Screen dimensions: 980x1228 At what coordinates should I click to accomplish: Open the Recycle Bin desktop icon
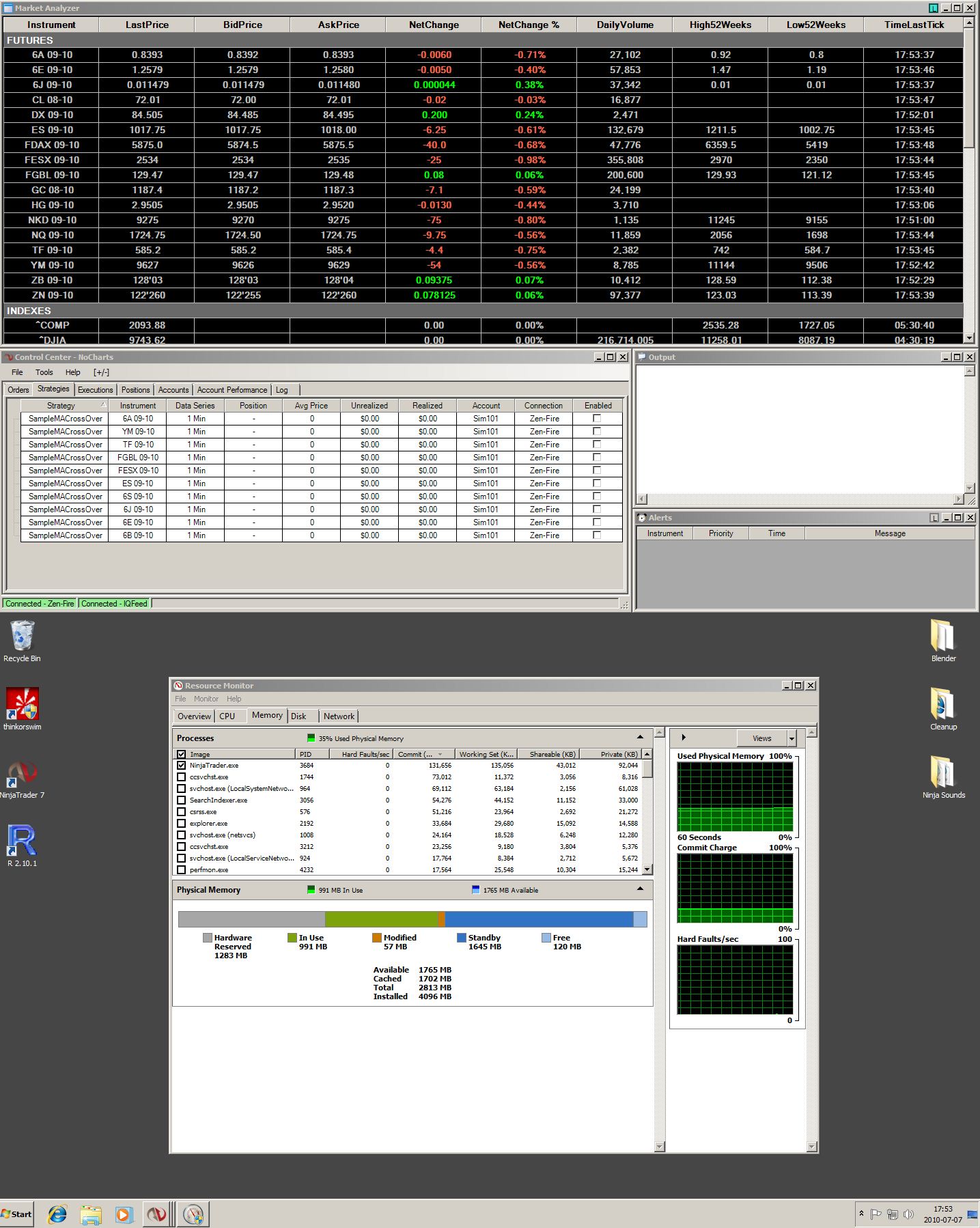tap(22, 641)
